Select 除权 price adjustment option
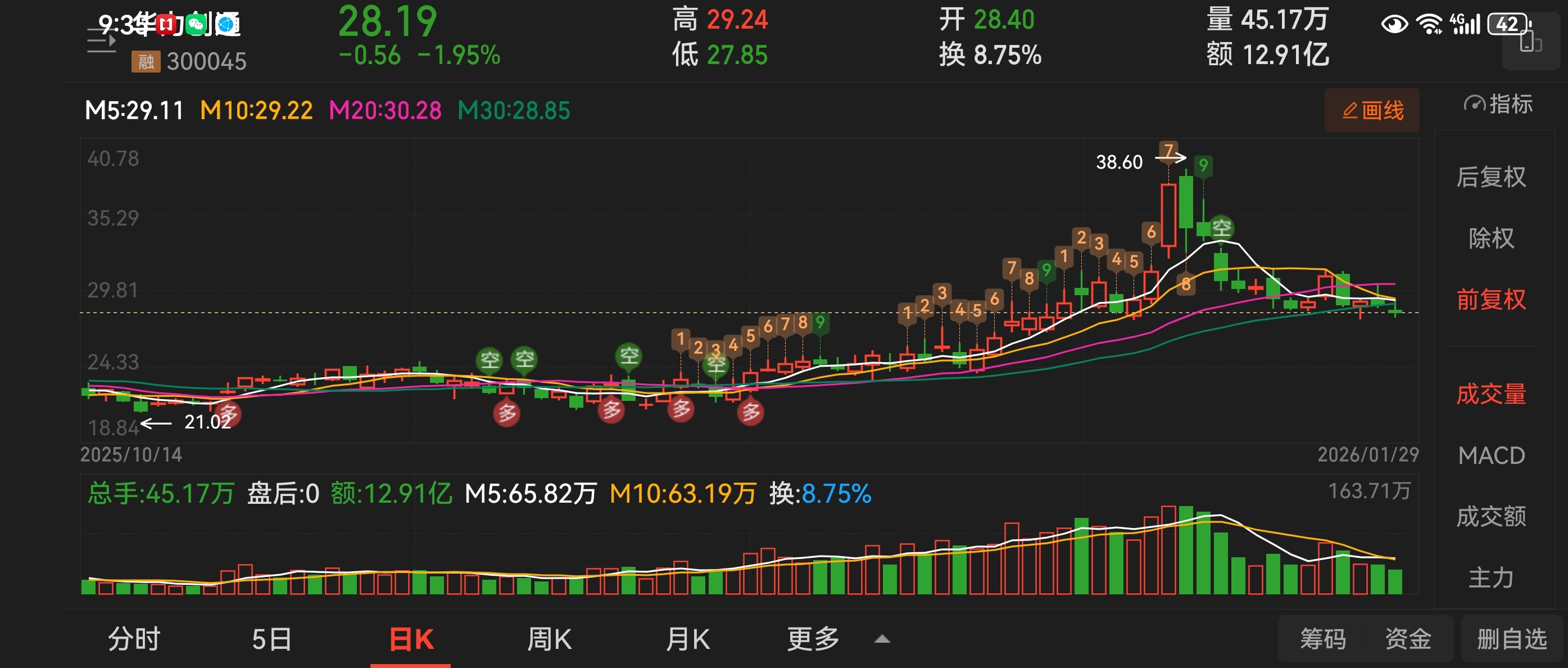 1490,238
